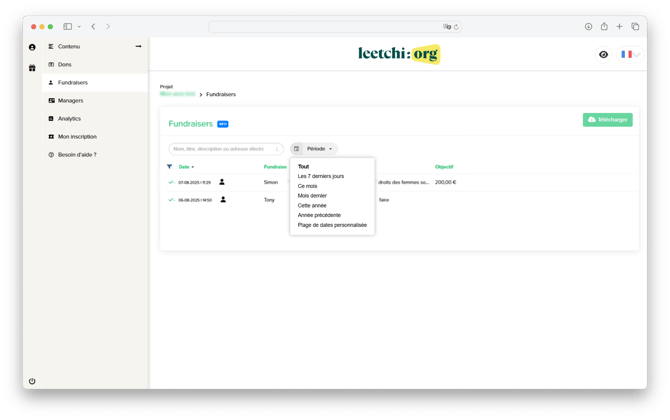Open the Période dropdown
The image size is (670, 420).
[x=319, y=149]
